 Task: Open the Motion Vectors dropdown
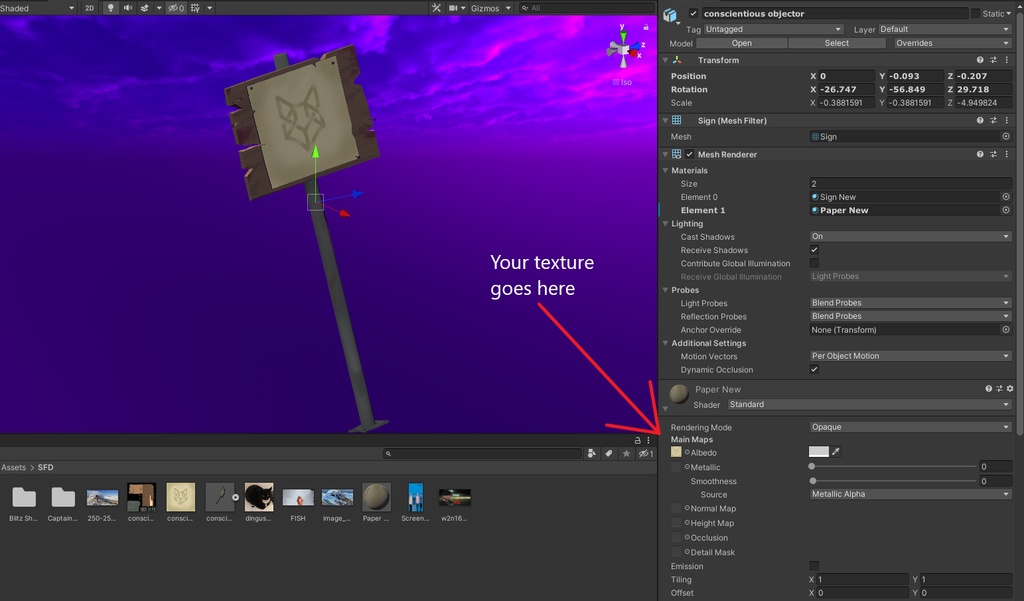click(910, 356)
